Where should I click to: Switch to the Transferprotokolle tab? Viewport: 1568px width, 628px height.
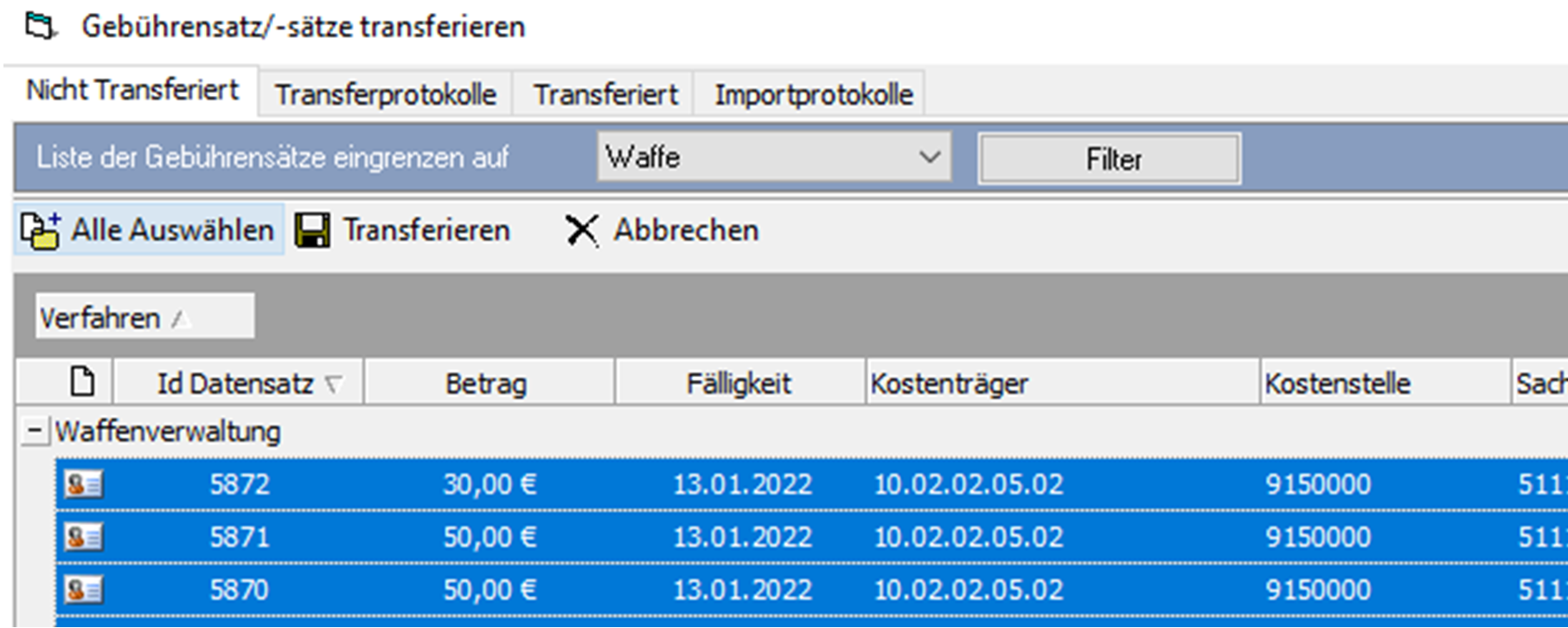tap(385, 94)
